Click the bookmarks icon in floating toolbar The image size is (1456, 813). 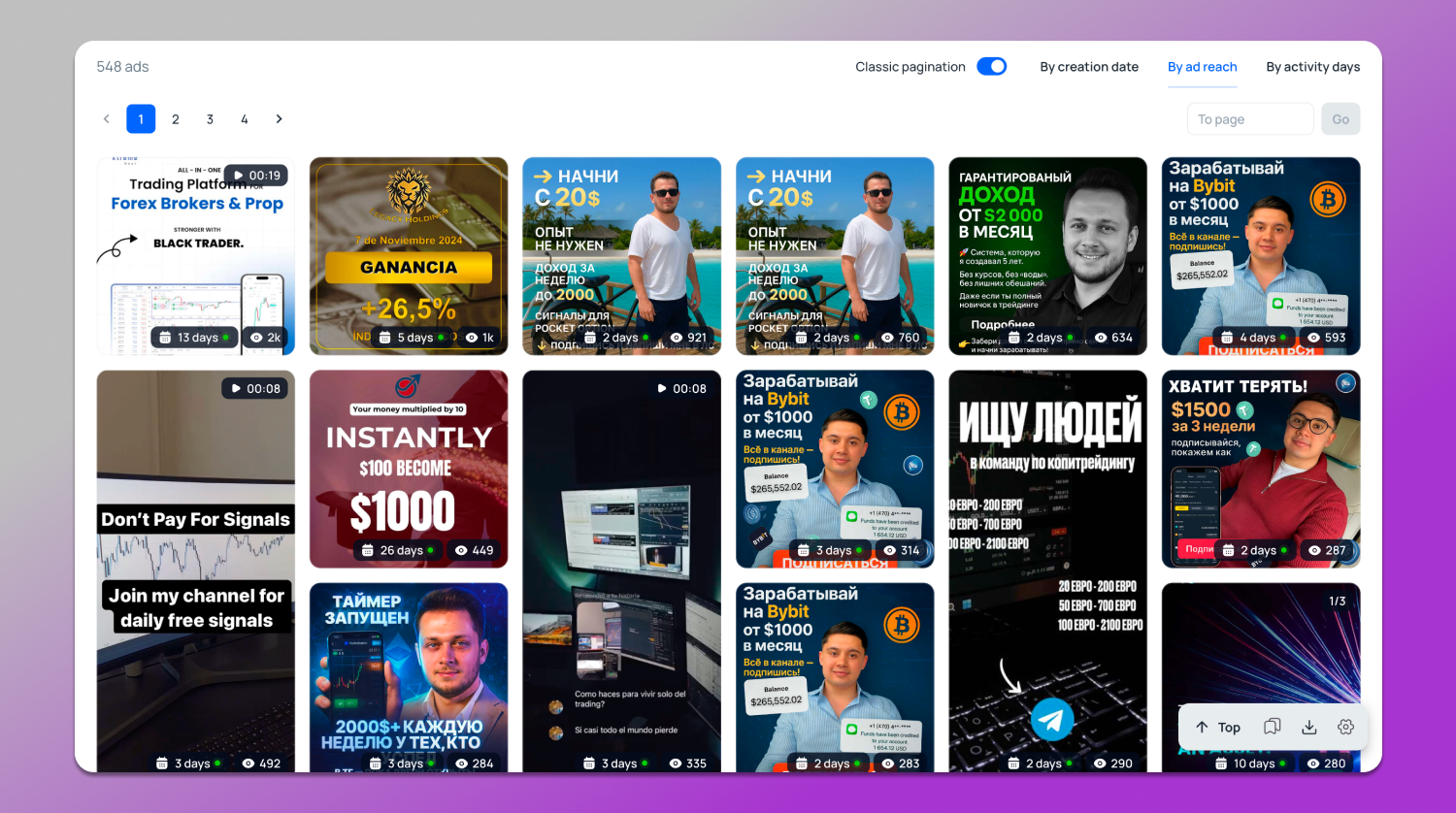pyautogui.click(x=1272, y=727)
